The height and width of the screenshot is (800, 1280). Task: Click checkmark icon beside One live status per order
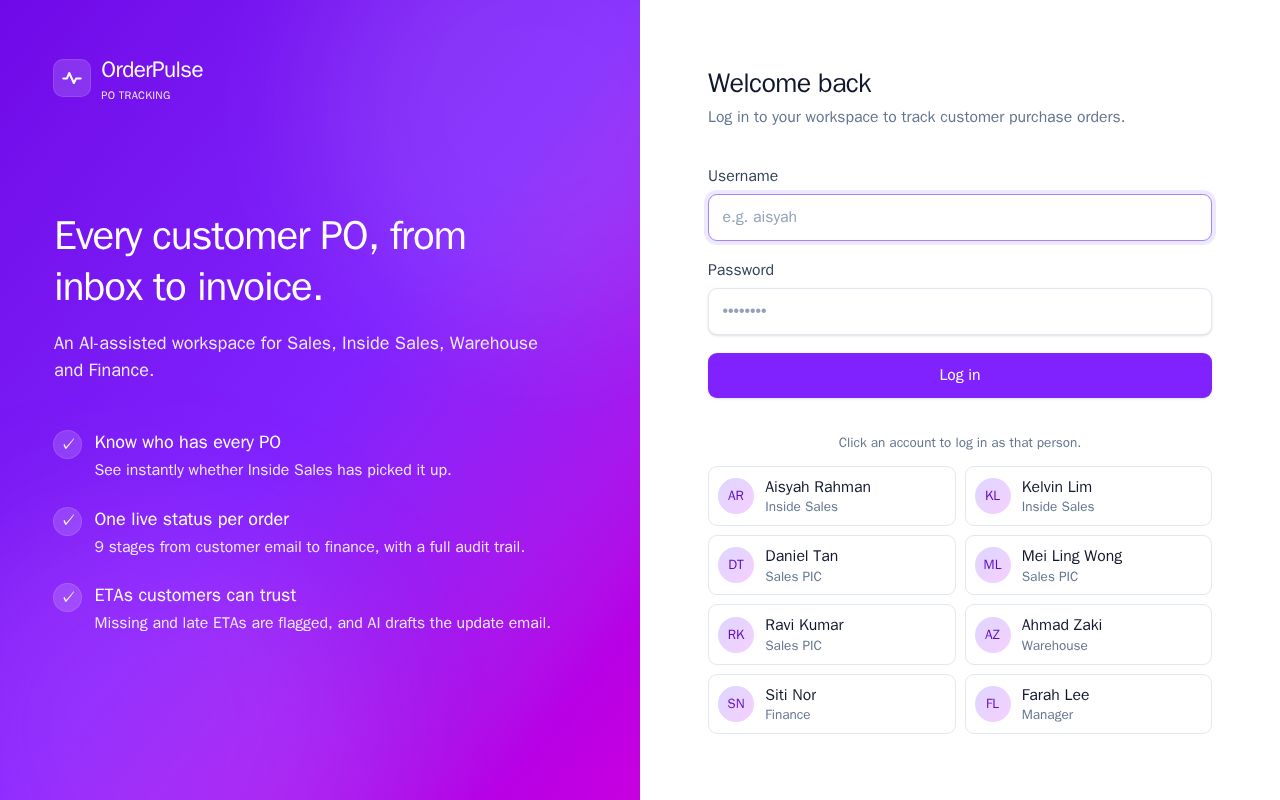click(x=68, y=521)
